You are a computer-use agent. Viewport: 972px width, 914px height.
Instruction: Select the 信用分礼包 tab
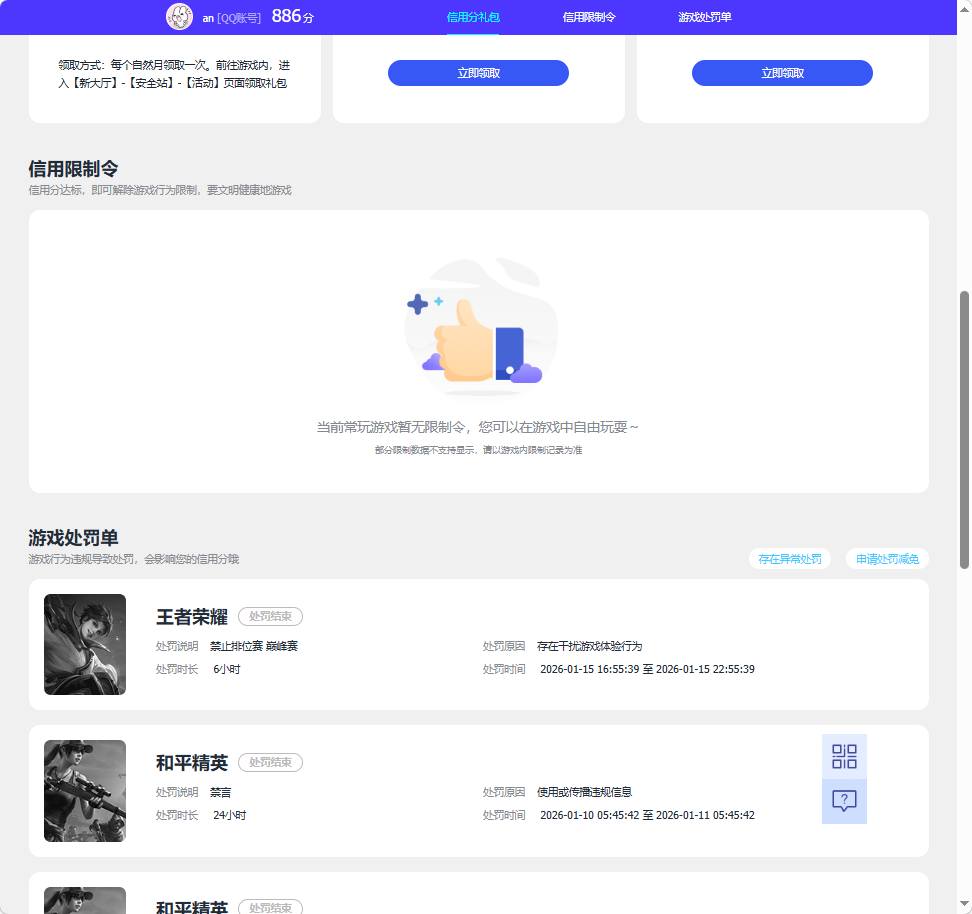pos(472,17)
